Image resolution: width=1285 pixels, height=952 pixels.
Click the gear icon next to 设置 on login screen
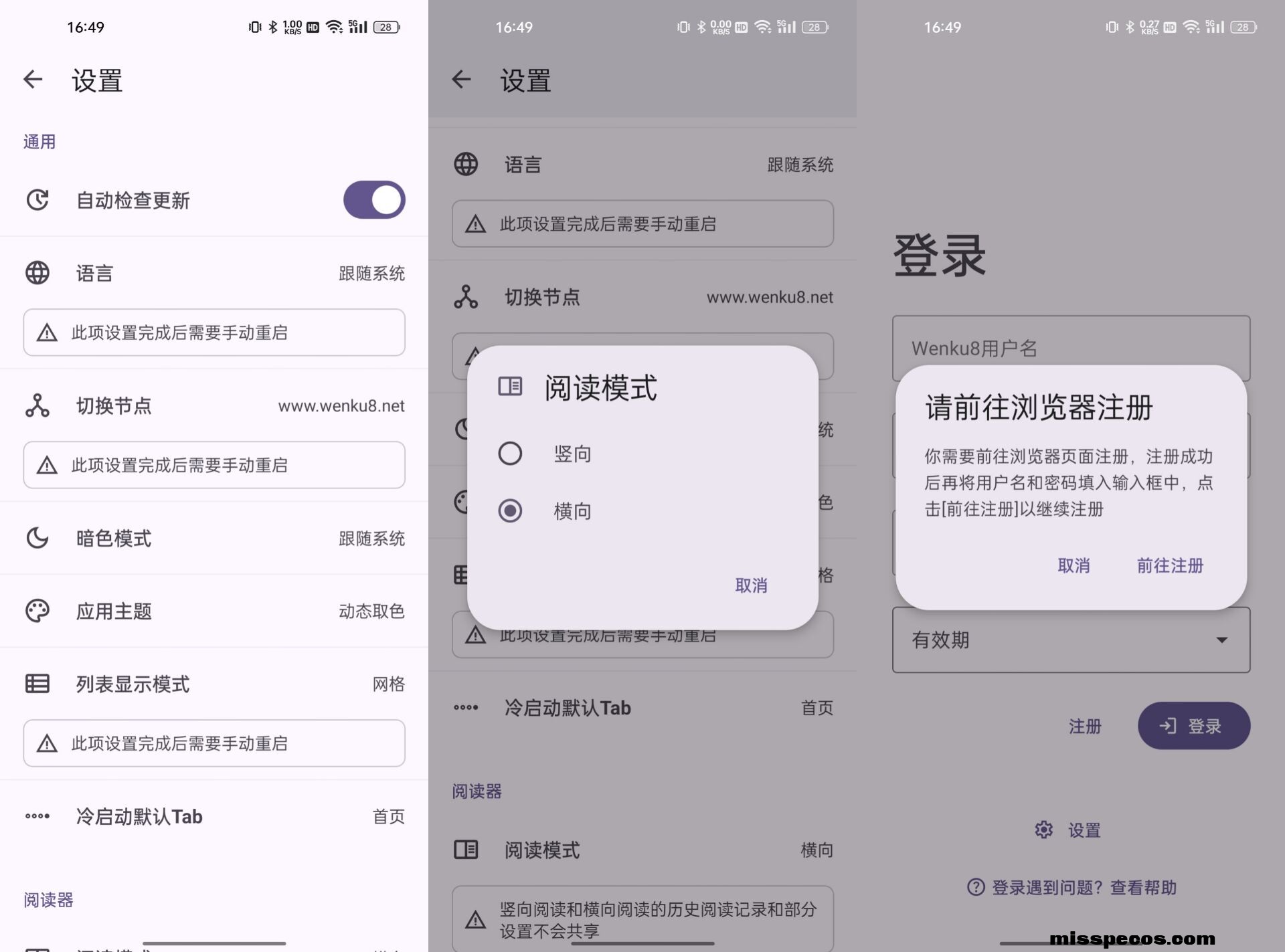(x=1043, y=830)
